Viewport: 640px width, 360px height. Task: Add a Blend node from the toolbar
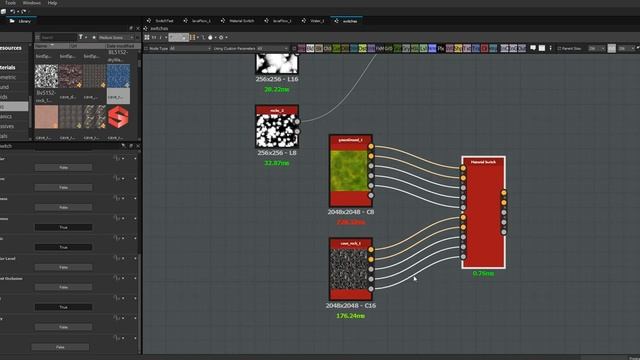pos(310,48)
